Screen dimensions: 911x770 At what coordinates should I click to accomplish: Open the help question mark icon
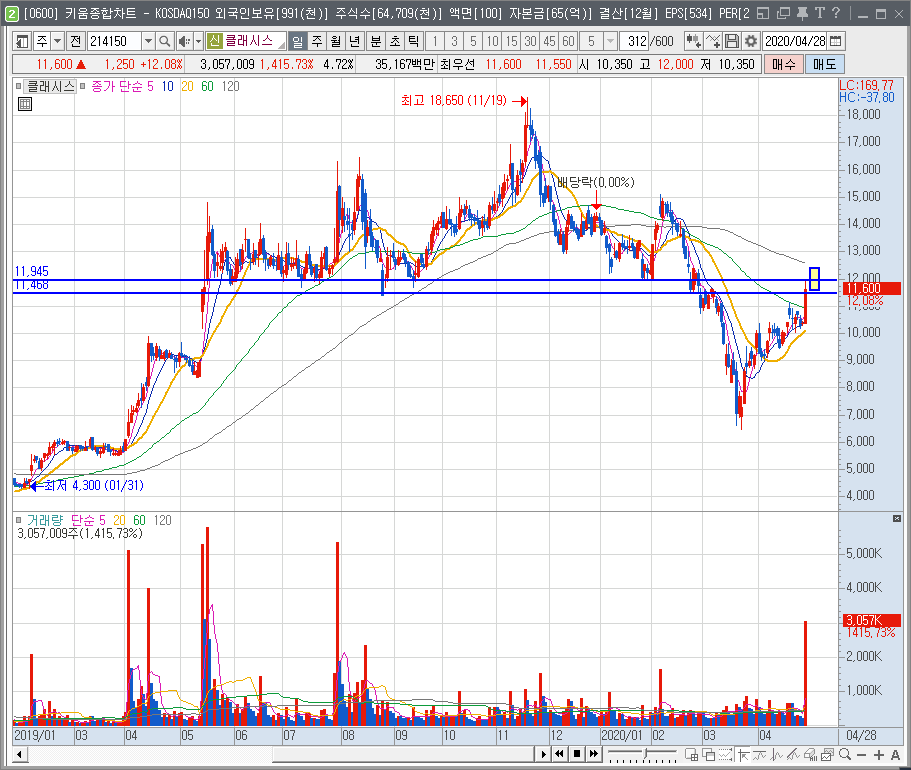click(x=836, y=13)
